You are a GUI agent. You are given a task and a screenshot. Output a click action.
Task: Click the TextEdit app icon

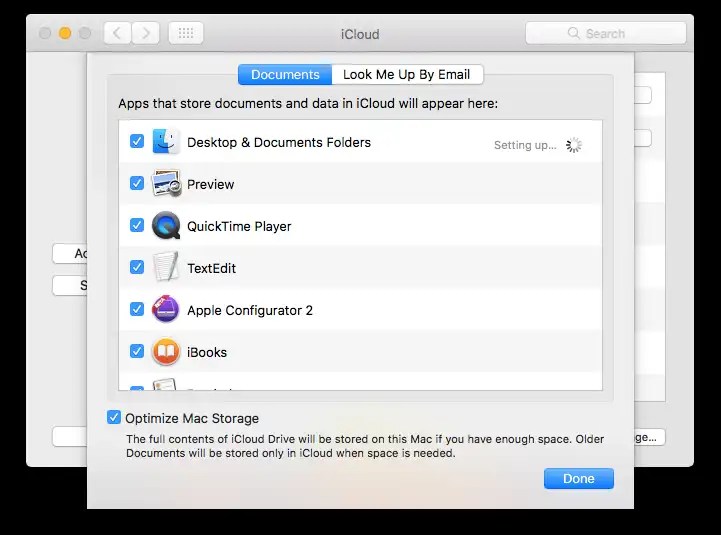[166, 267]
